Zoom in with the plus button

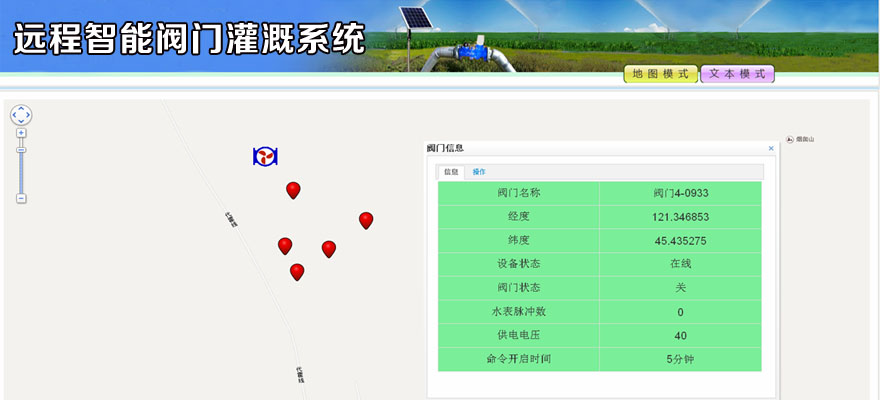coord(21,133)
